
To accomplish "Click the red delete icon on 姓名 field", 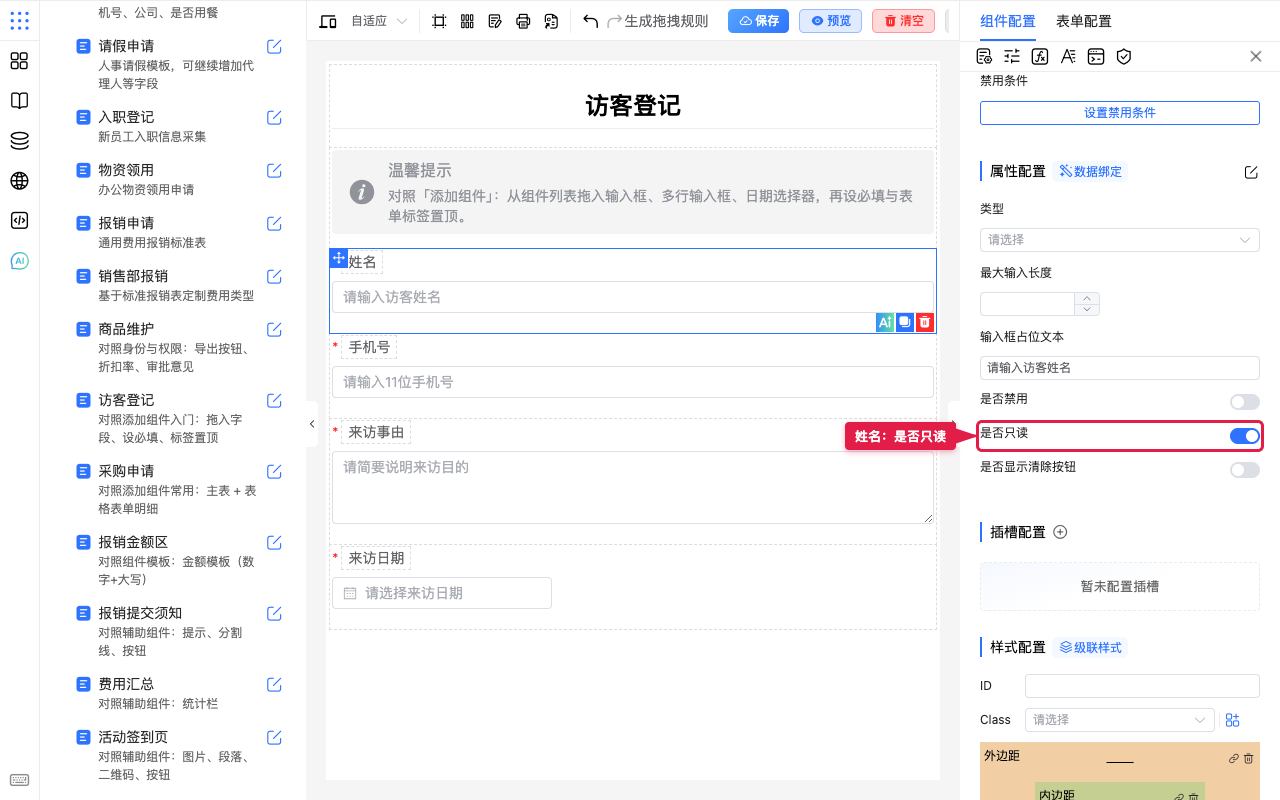I will (x=925, y=322).
